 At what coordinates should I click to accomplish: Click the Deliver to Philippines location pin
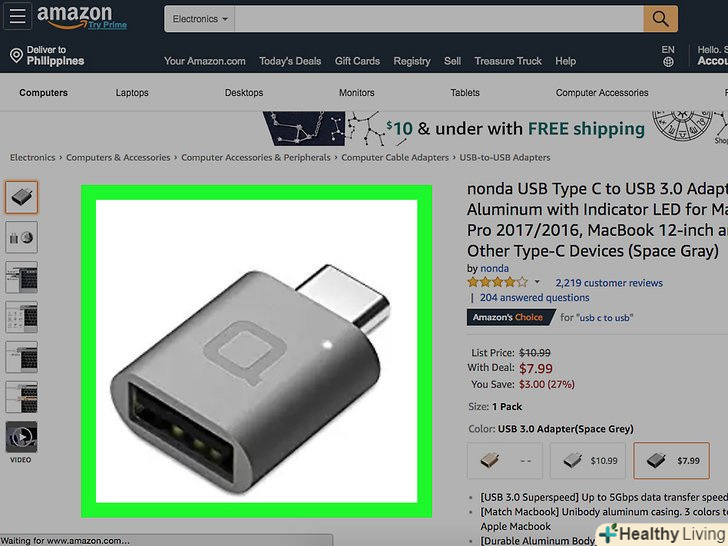[16, 56]
